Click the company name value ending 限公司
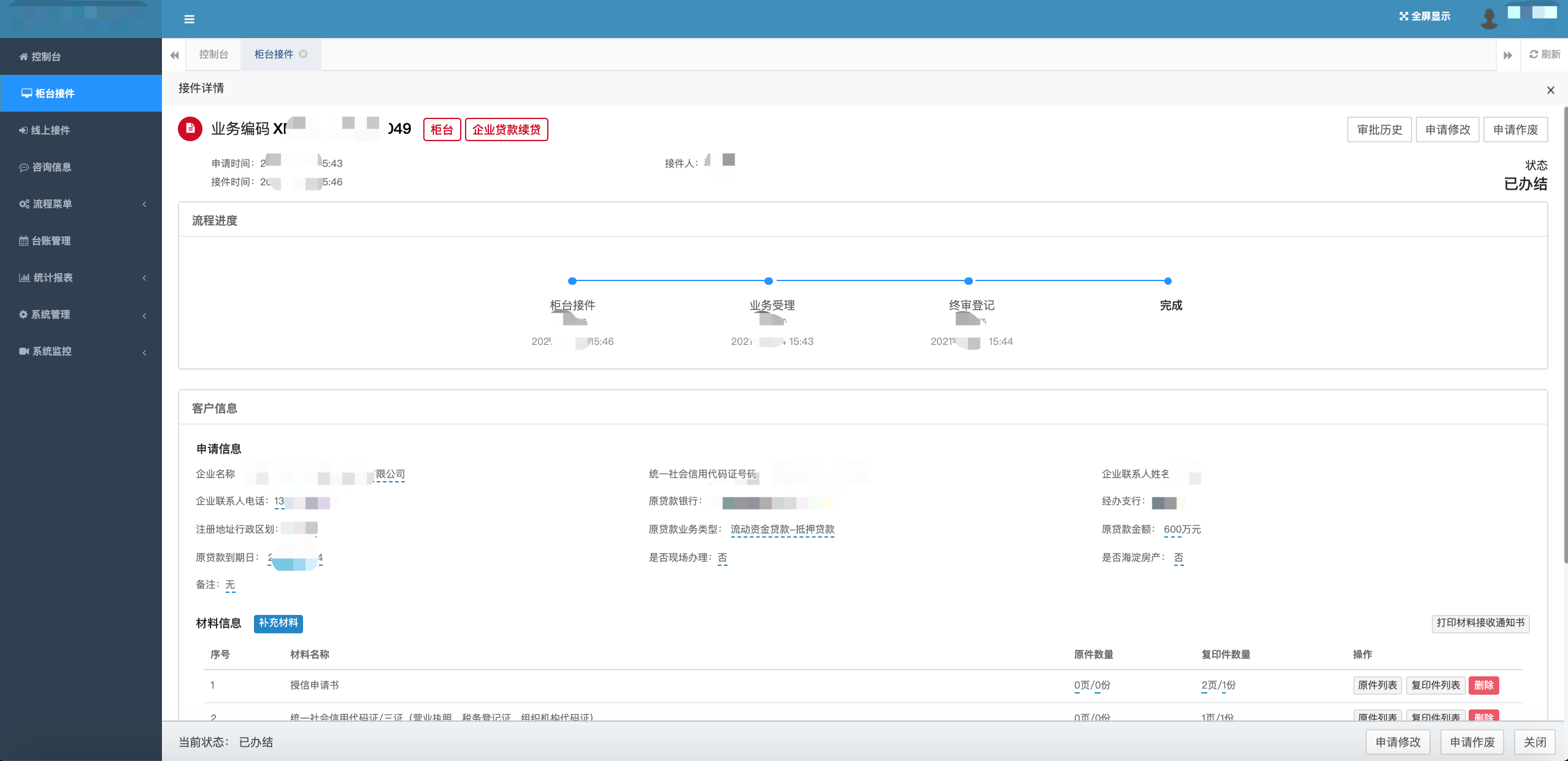Image resolution: width=1568 pixels, height=761 pixels. [390, 474]
